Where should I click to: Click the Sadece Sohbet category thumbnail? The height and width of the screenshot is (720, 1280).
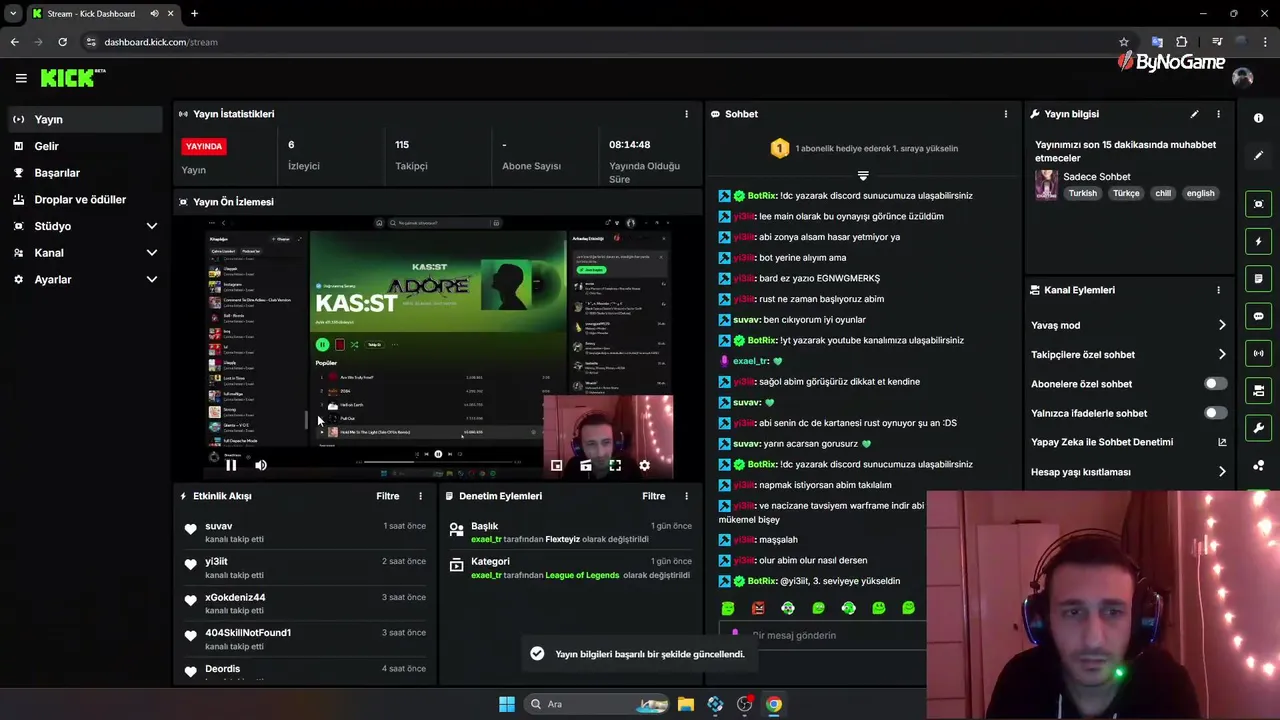point(1046,185)
